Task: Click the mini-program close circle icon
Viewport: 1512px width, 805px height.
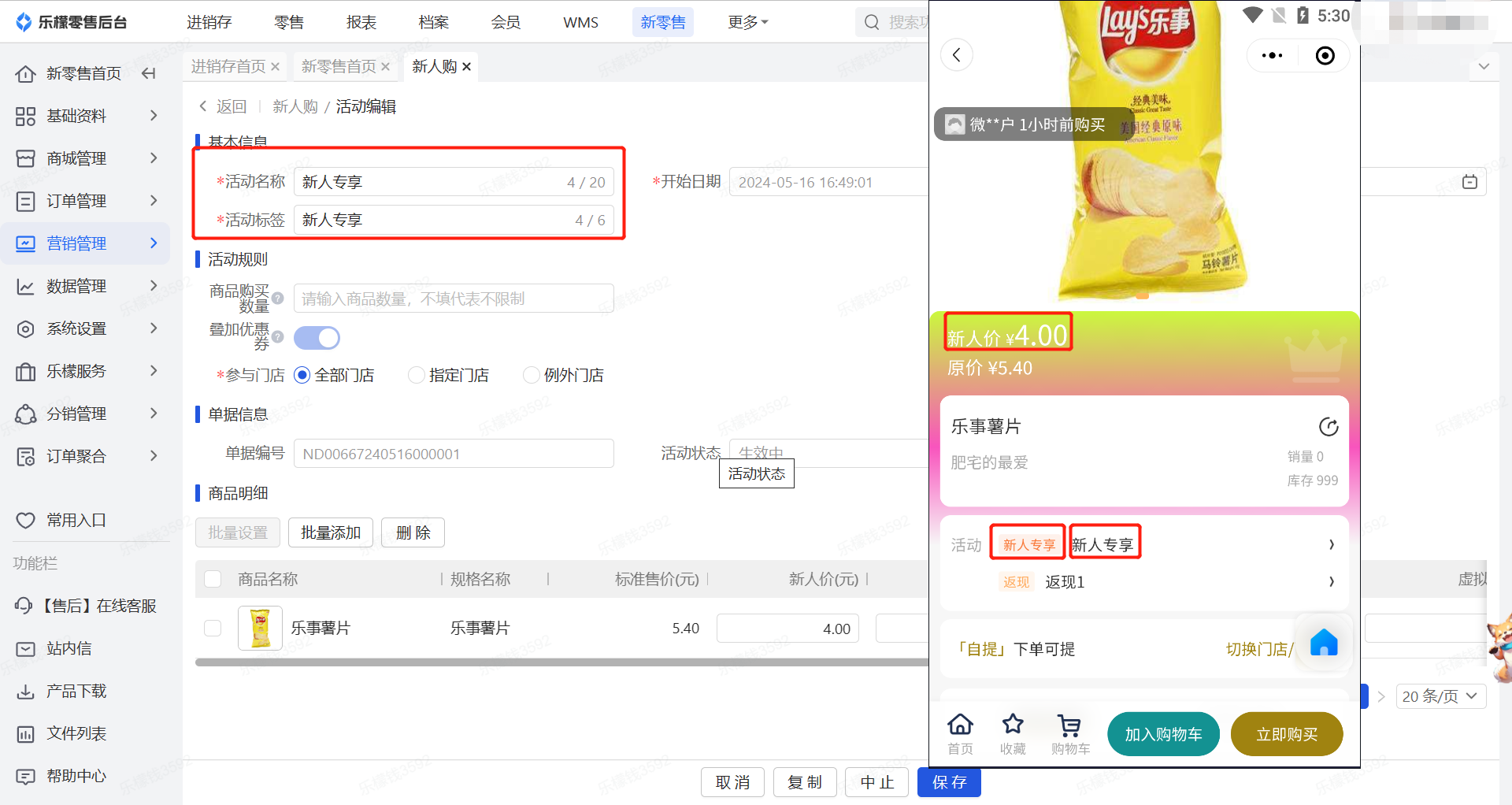Action: coord(1325,55)
